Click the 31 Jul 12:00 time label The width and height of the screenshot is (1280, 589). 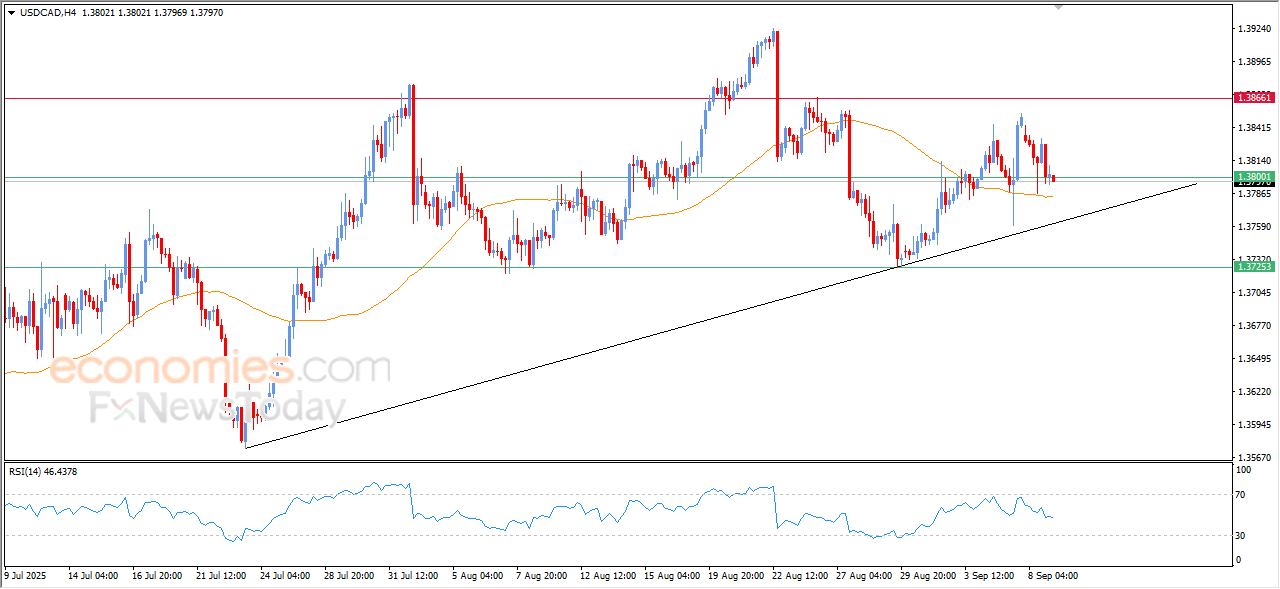tap(413, 576)
